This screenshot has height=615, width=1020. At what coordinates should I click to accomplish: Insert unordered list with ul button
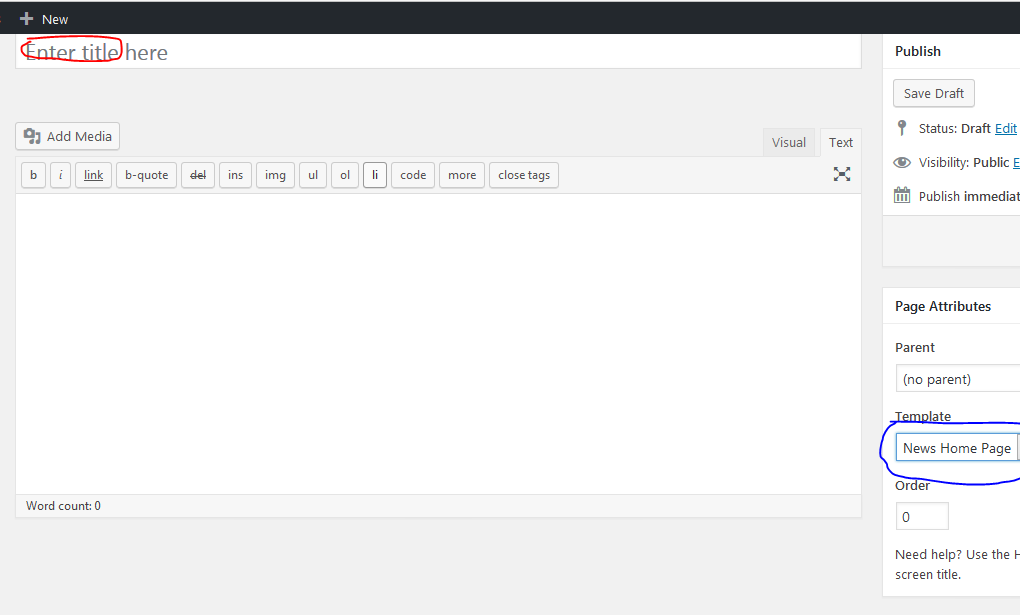(313, 175)
